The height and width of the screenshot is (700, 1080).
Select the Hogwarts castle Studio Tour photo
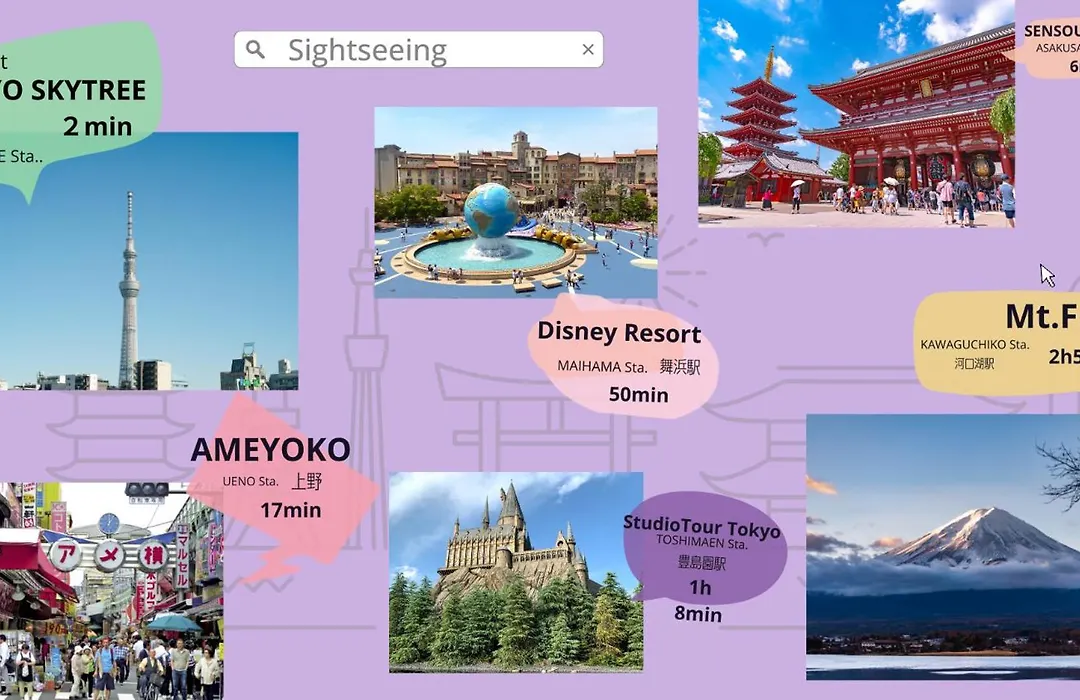click(516, 571)
